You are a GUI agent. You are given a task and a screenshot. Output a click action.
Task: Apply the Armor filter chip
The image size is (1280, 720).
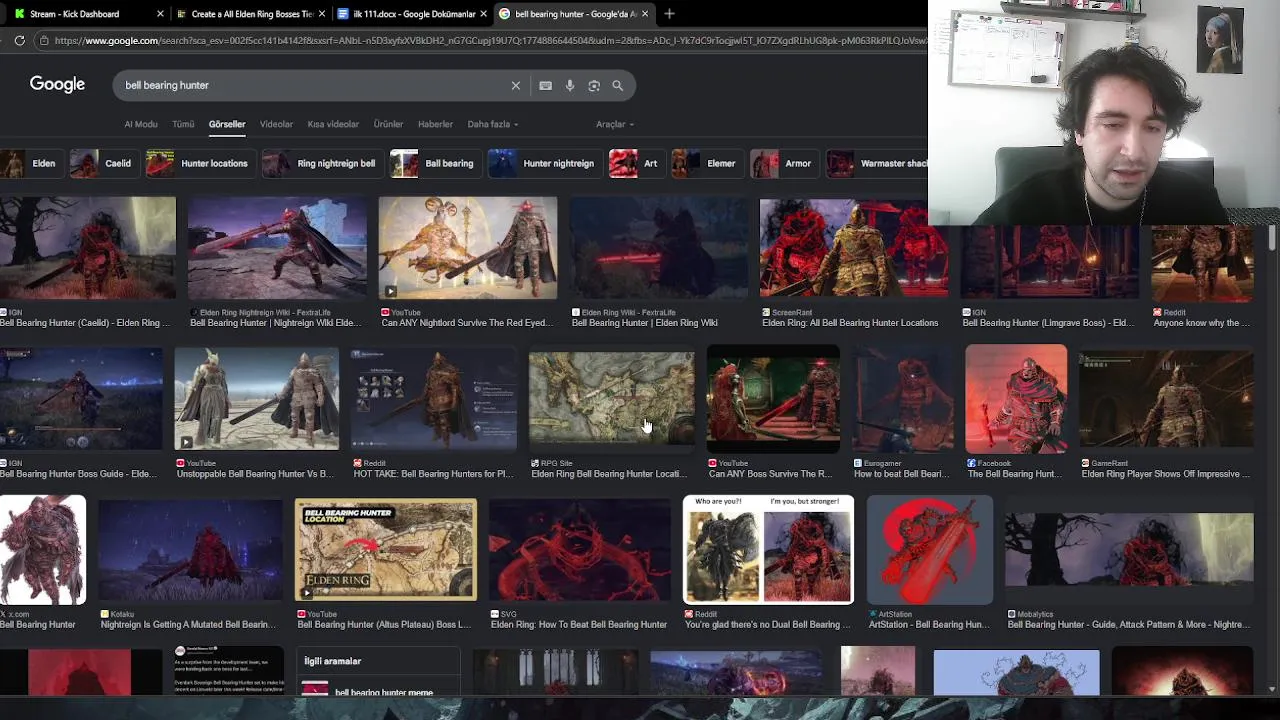(783, 163)
